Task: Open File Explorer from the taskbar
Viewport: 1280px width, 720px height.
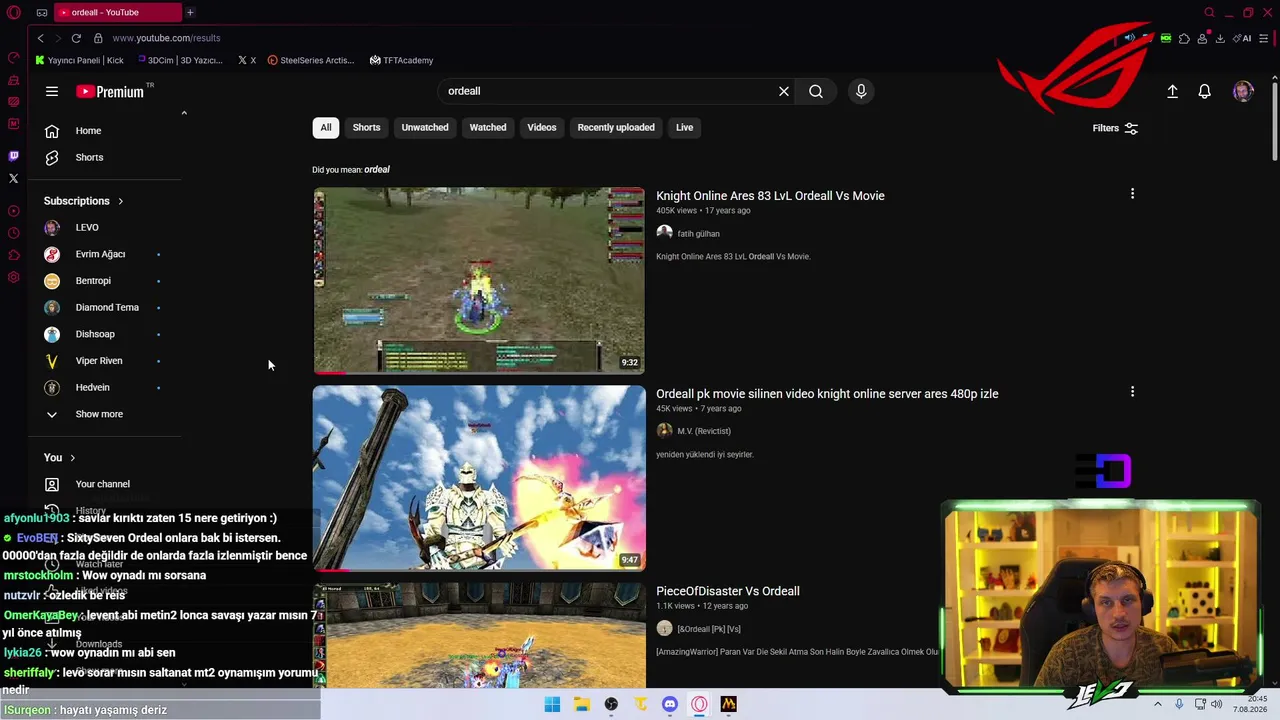Action: coord(582,704)
